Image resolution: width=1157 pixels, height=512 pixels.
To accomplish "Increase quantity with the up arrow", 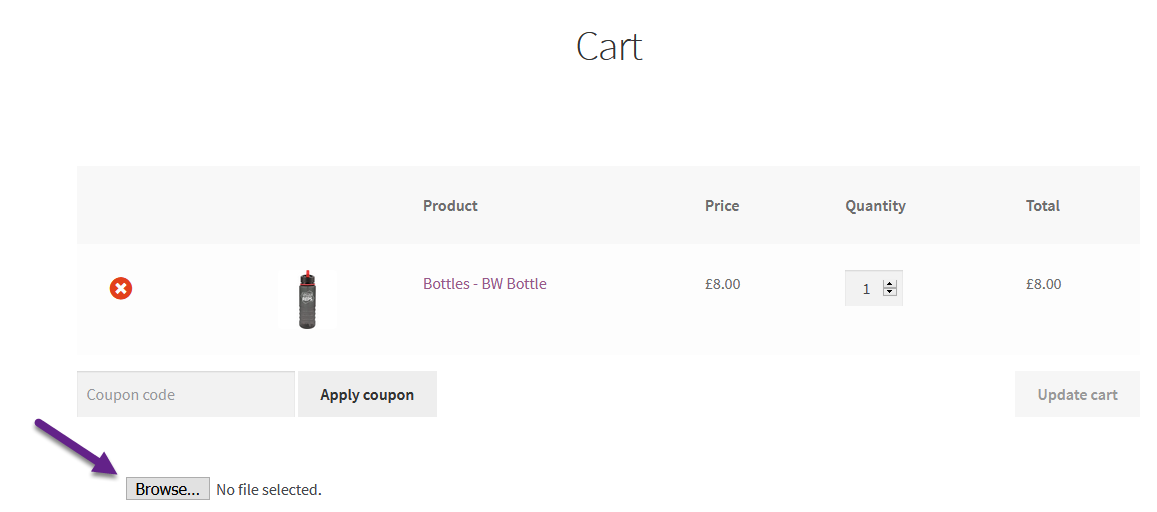I will (x=890, y=284).
